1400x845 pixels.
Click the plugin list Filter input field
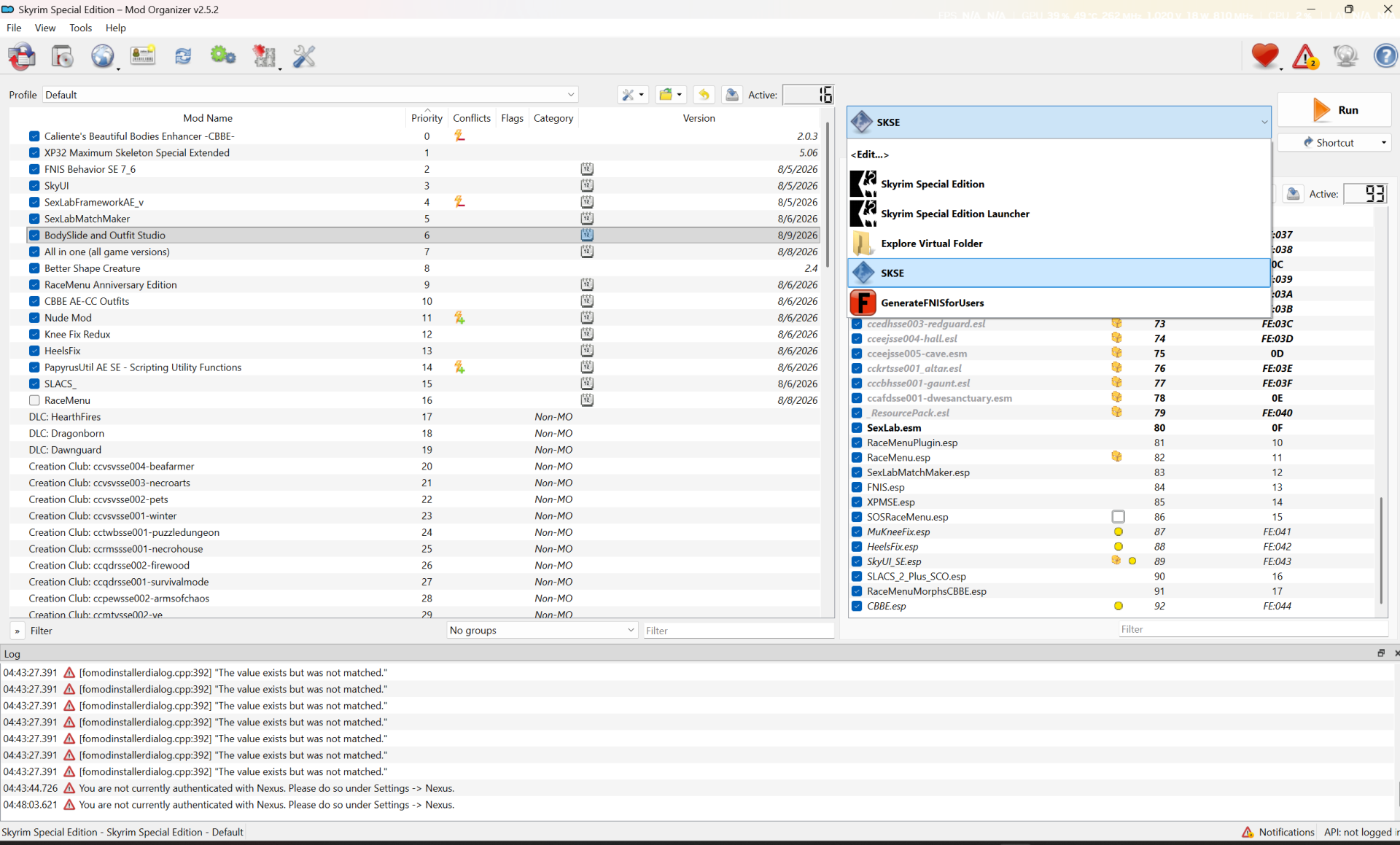[1252, 629]
